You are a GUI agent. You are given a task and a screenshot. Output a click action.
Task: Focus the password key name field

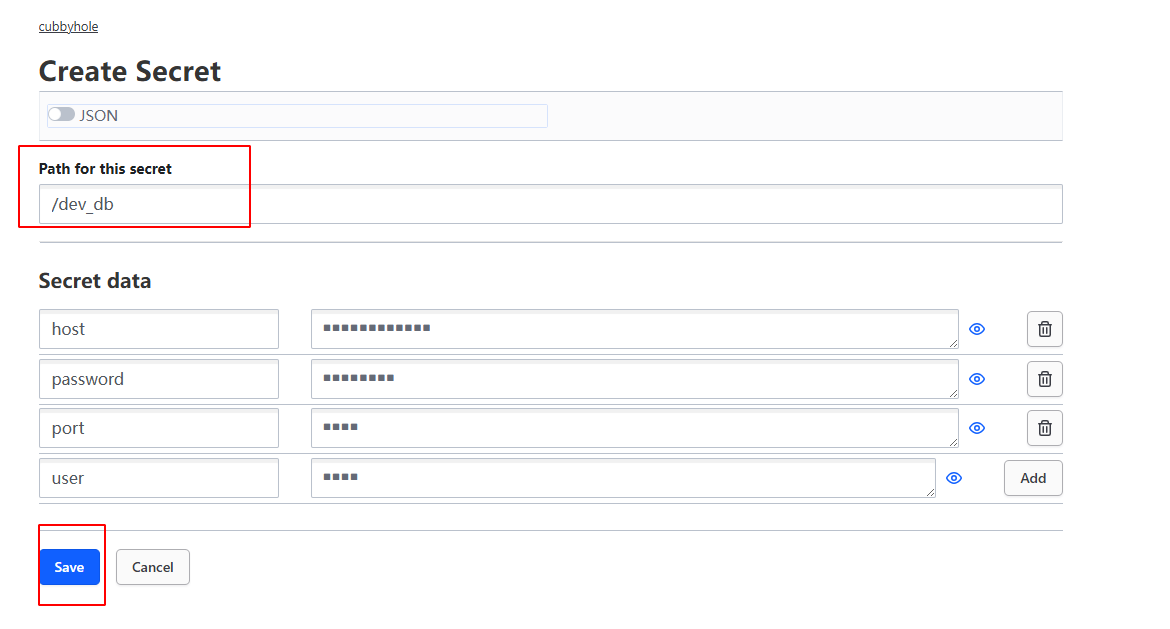[x=158, y=379]
